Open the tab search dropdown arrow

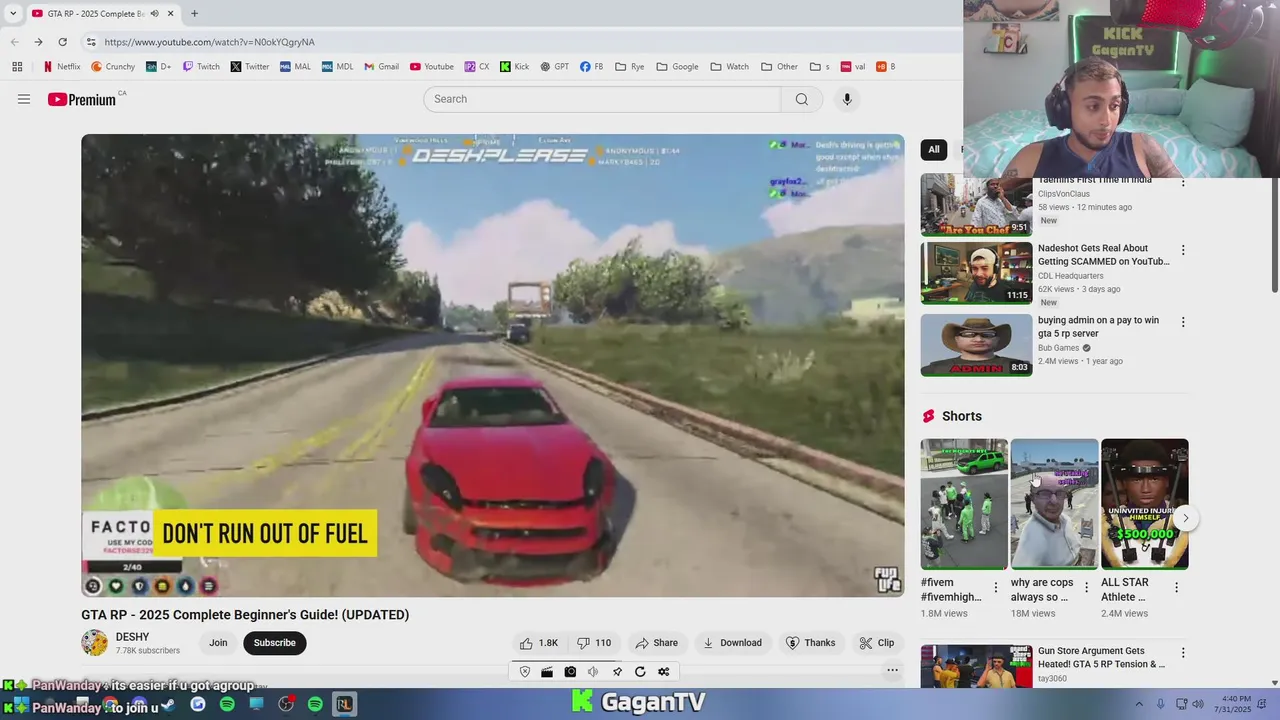pyautogui.click(x=13, y=14)
